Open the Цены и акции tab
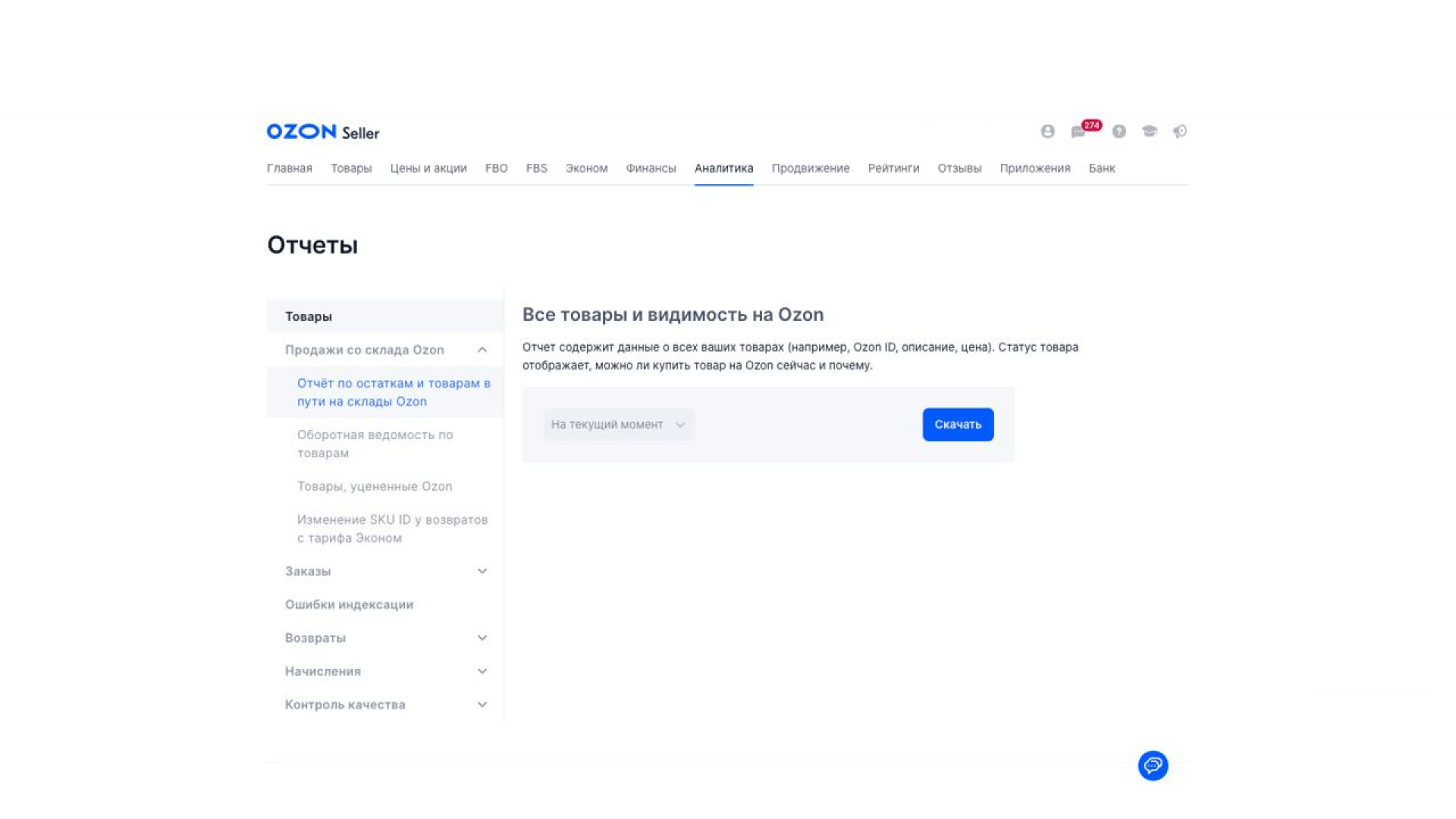1456x819 pixels. [x=428, y=168]
